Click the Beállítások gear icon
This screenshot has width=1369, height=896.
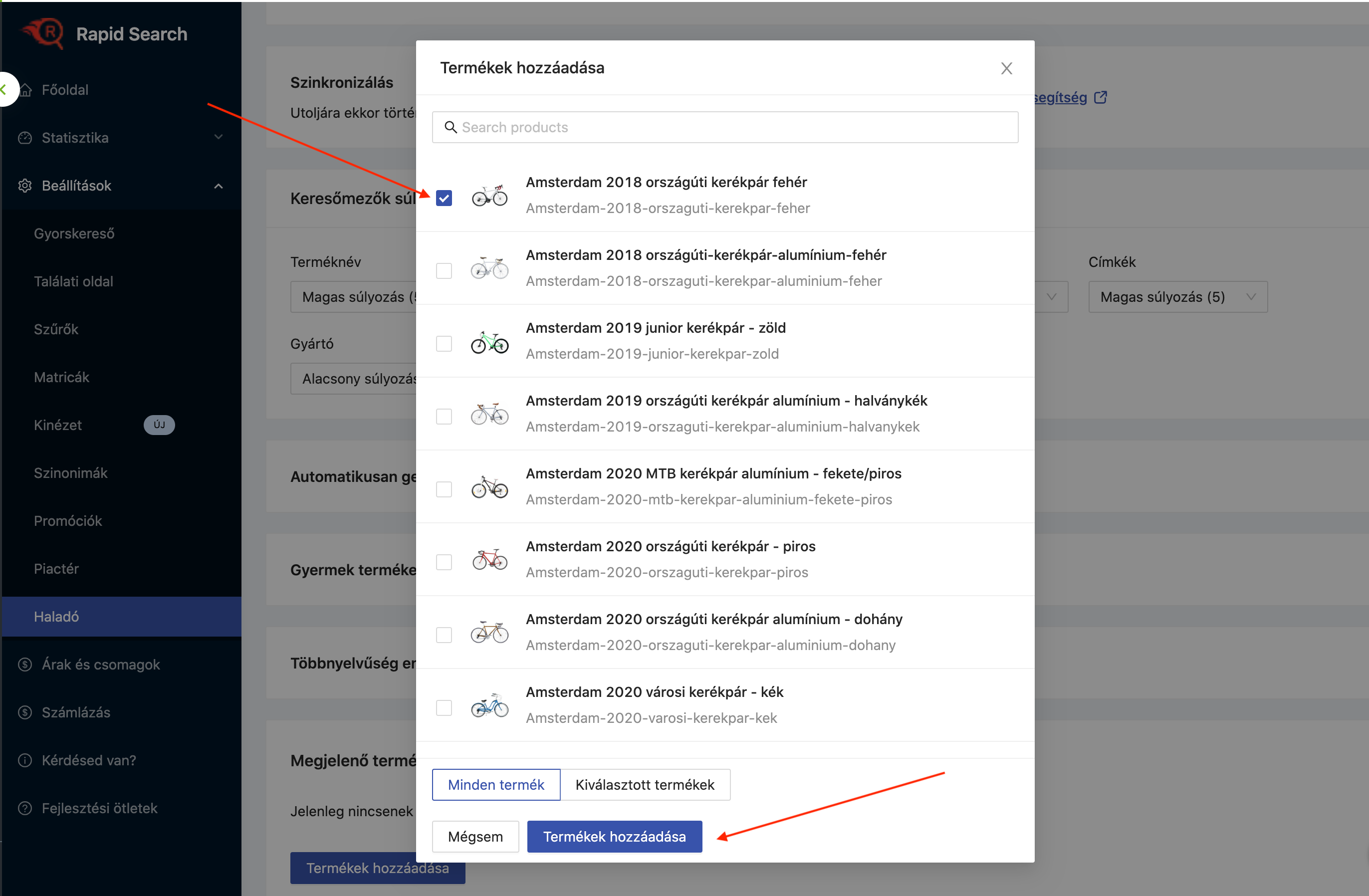pos(25,186)
